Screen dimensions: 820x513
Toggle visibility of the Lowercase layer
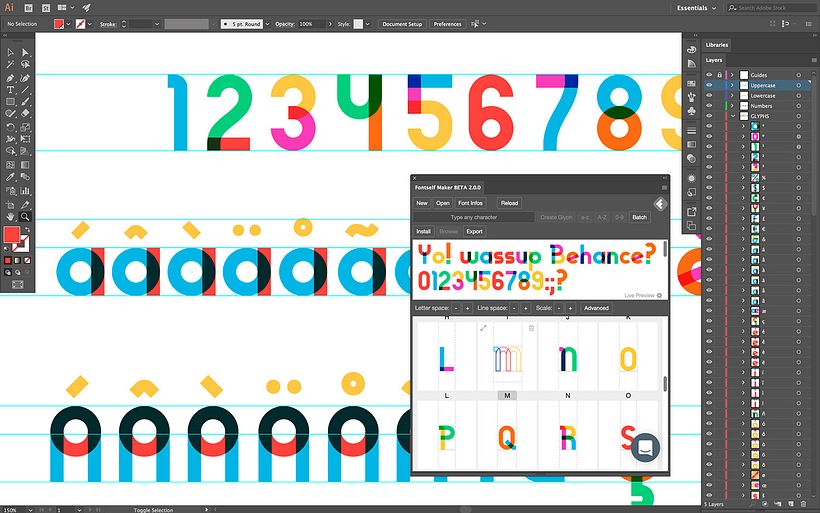coord(709,96)
